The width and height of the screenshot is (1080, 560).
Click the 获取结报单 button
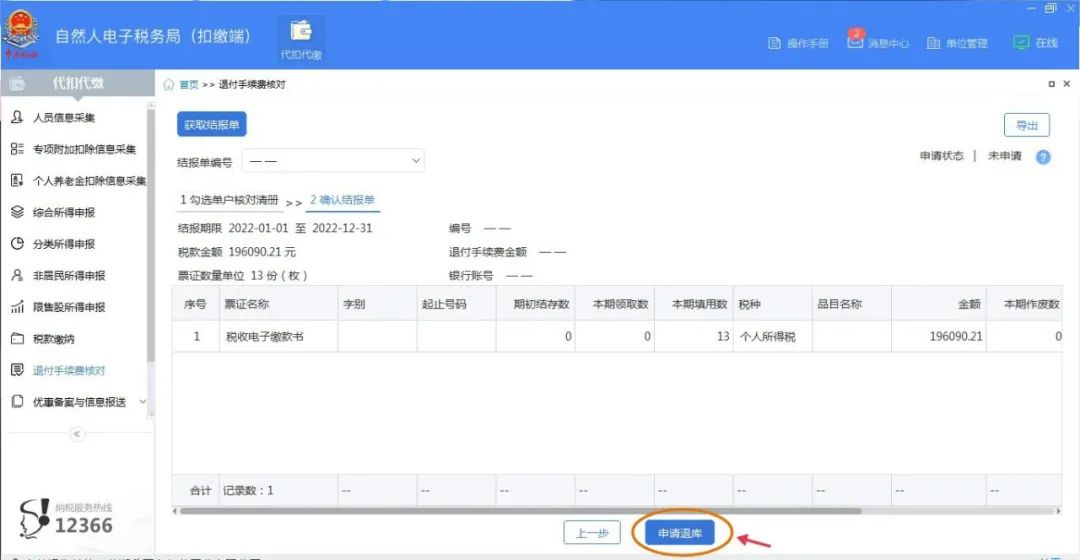tap(211, 125)
